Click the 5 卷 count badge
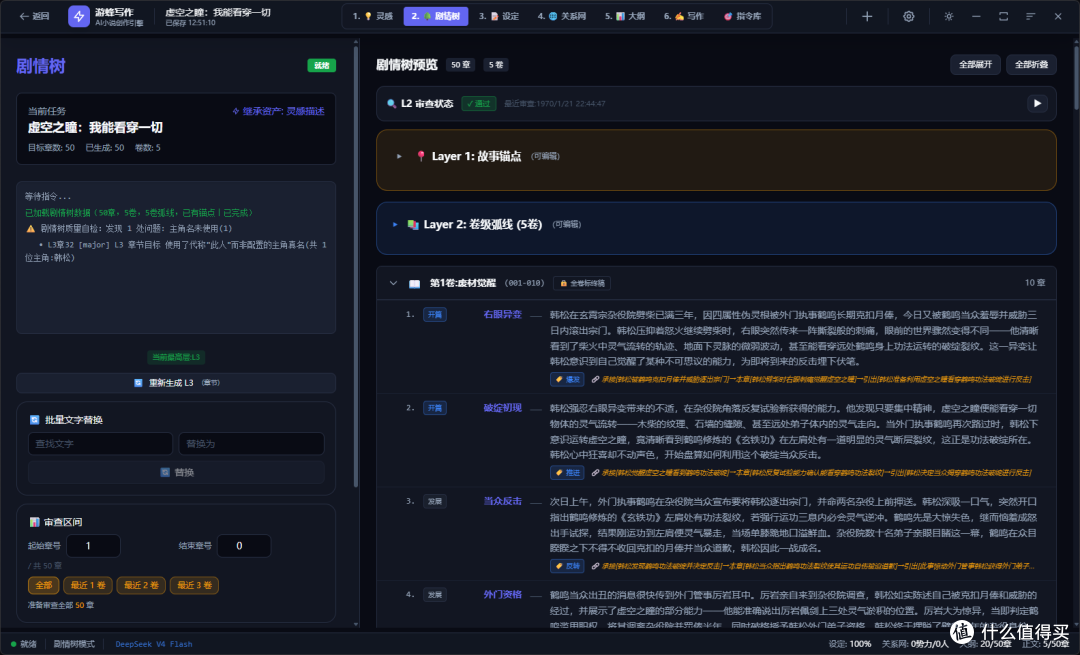This screenshot has height=655, width=1080. pos(495,65)
